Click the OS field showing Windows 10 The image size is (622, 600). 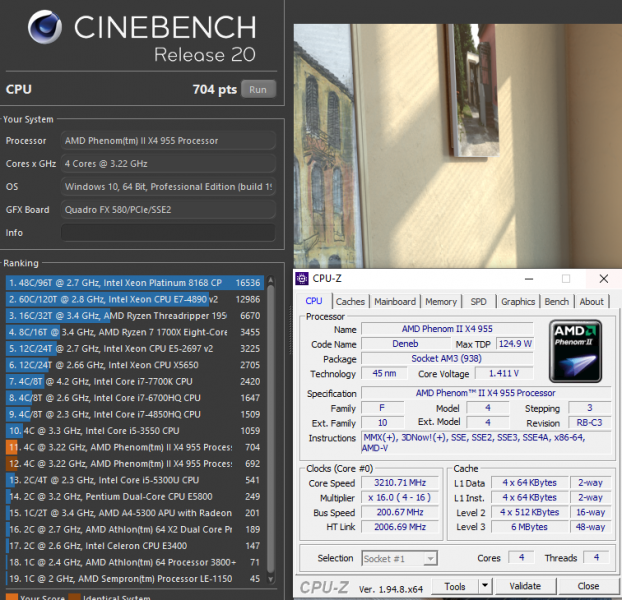click(x=168, y=187)
